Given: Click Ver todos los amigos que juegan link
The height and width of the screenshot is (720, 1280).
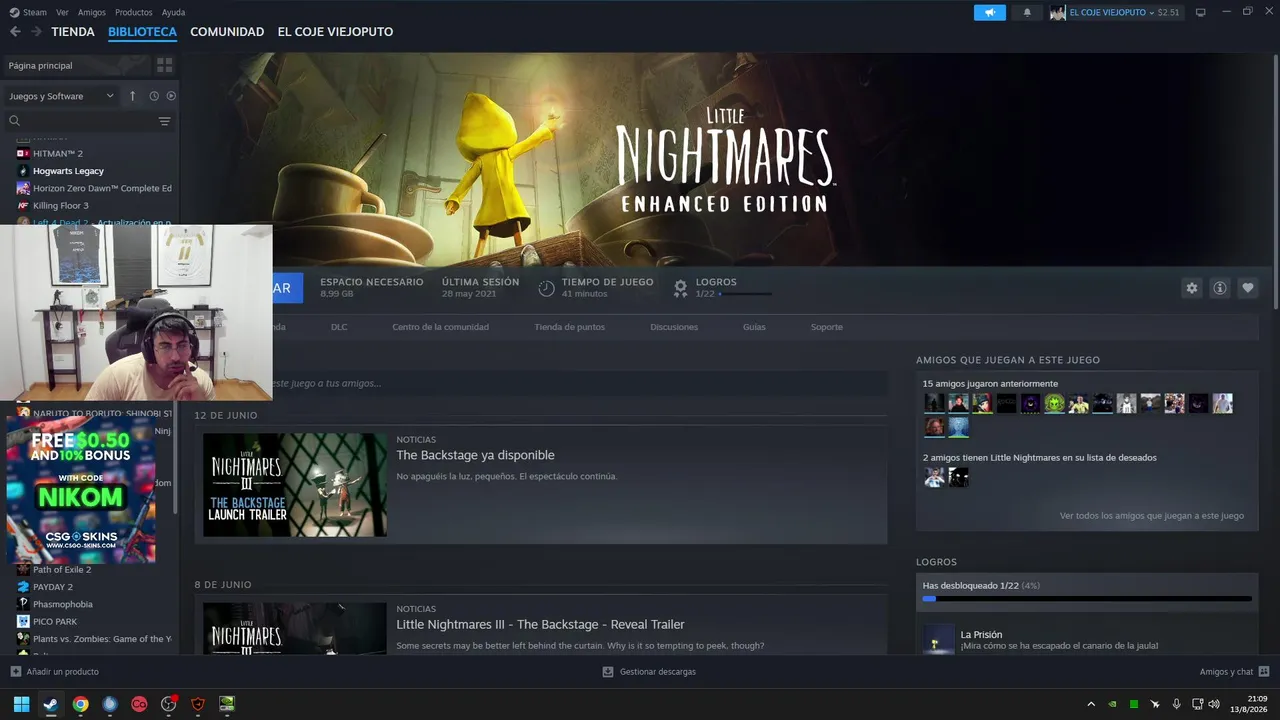Looking at the screenshot, I should point(1152,516).
